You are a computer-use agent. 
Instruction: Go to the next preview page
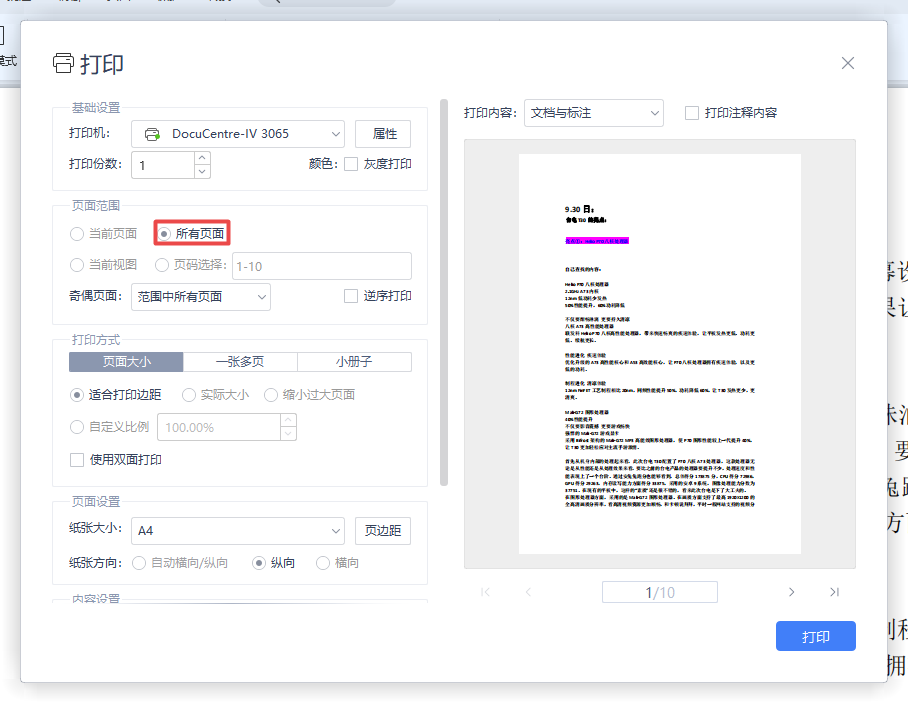(791, 592)
